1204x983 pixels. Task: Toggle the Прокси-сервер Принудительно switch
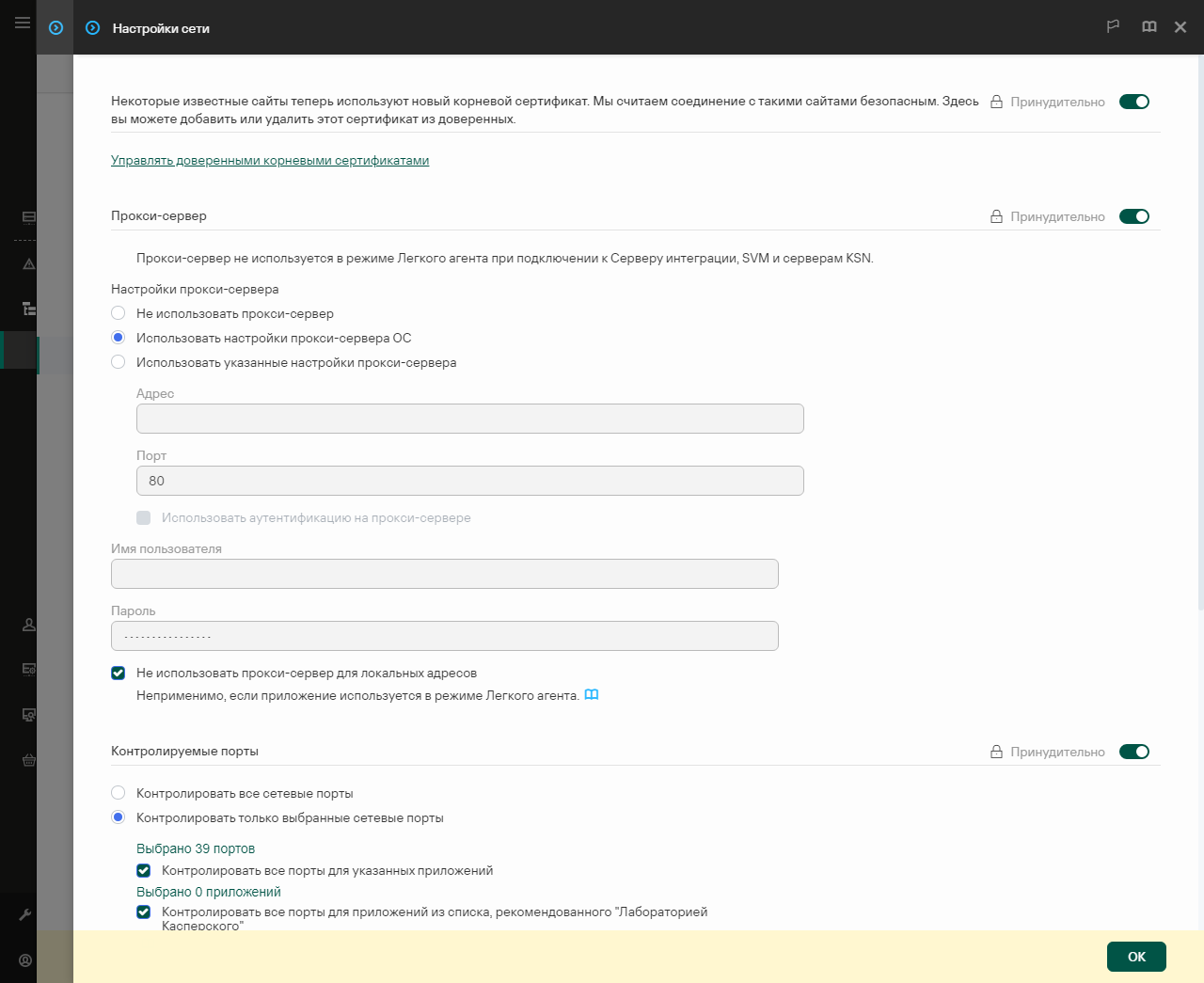click(1134, 216)
